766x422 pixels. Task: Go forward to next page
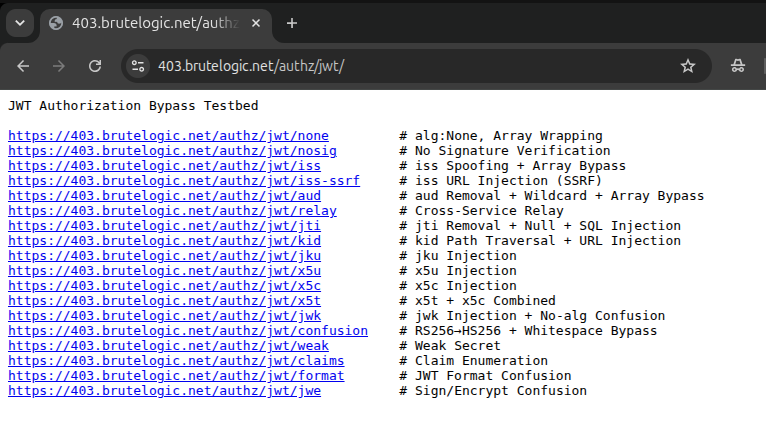pos(59,66)
